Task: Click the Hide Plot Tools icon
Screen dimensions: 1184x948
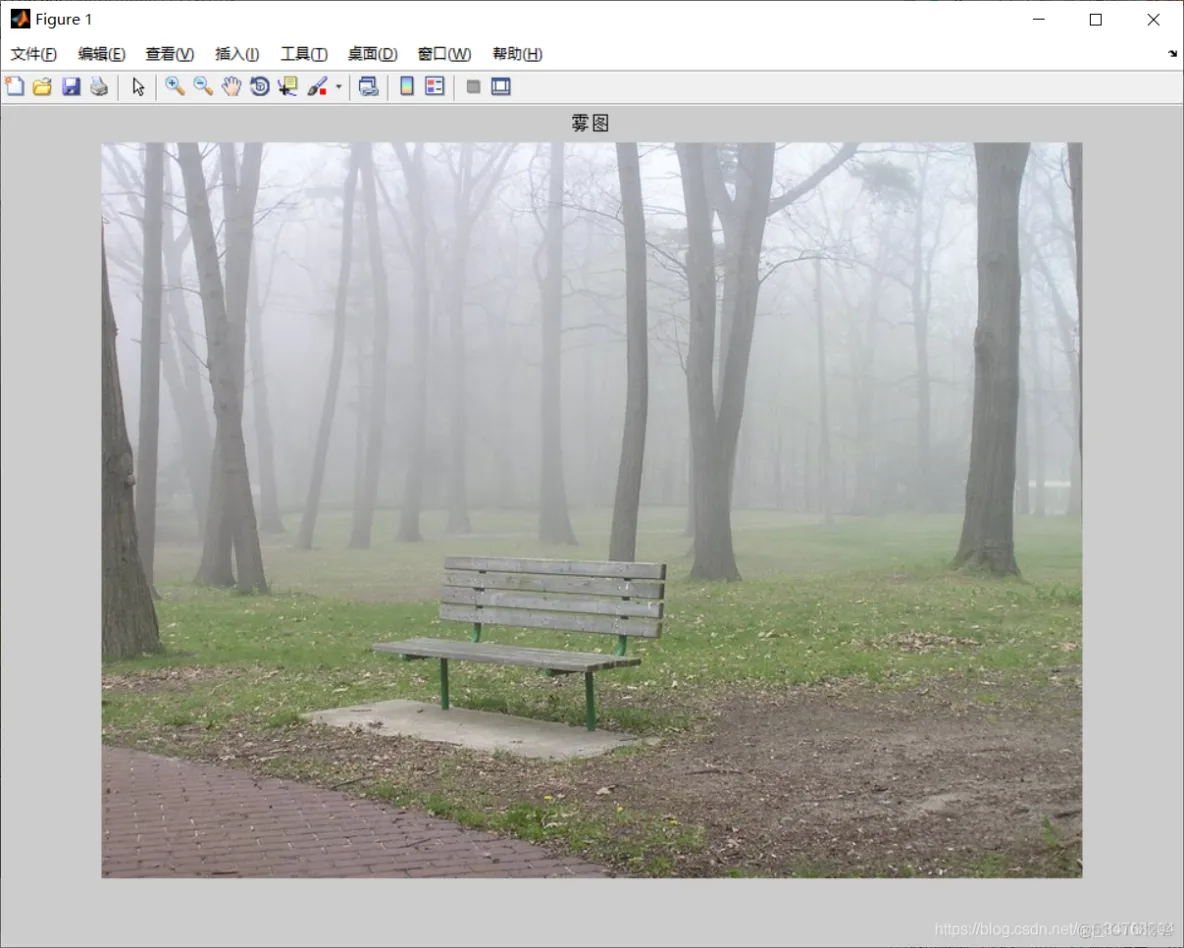Action: pos(473,87)
